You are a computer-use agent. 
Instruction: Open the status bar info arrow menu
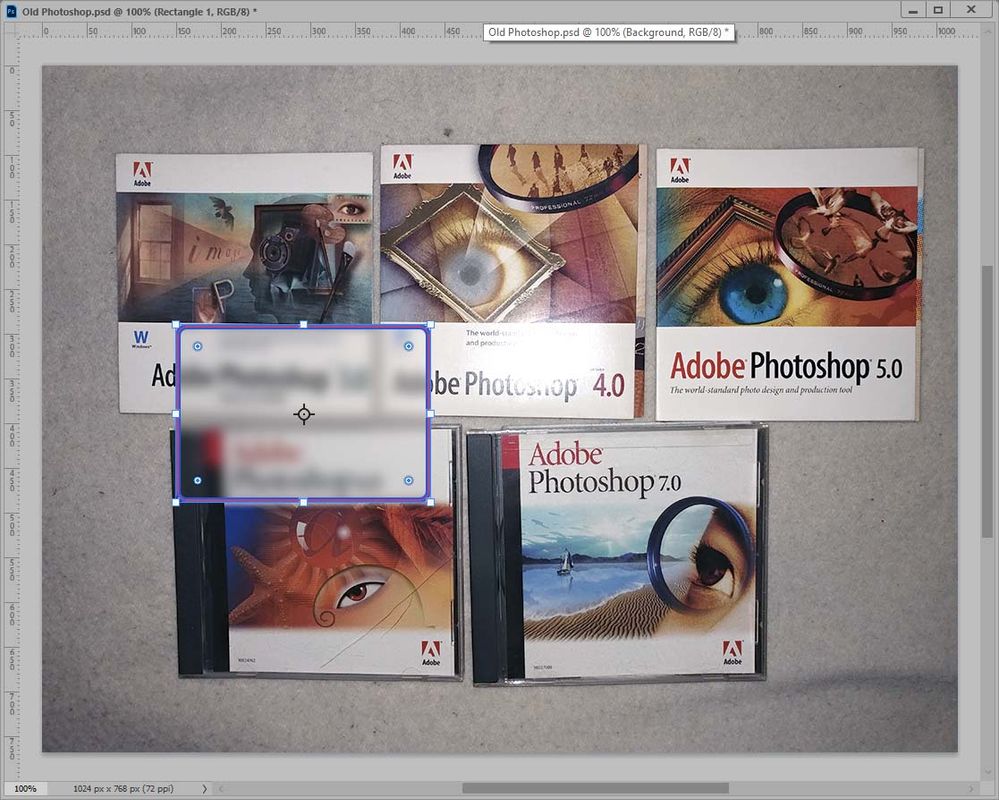click(x=205, y=789)
